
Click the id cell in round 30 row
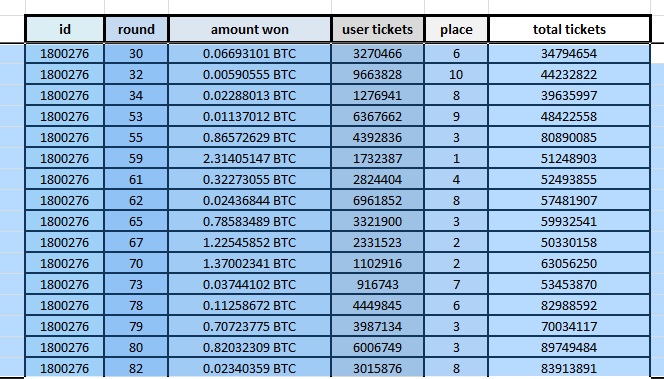[64, 54]
